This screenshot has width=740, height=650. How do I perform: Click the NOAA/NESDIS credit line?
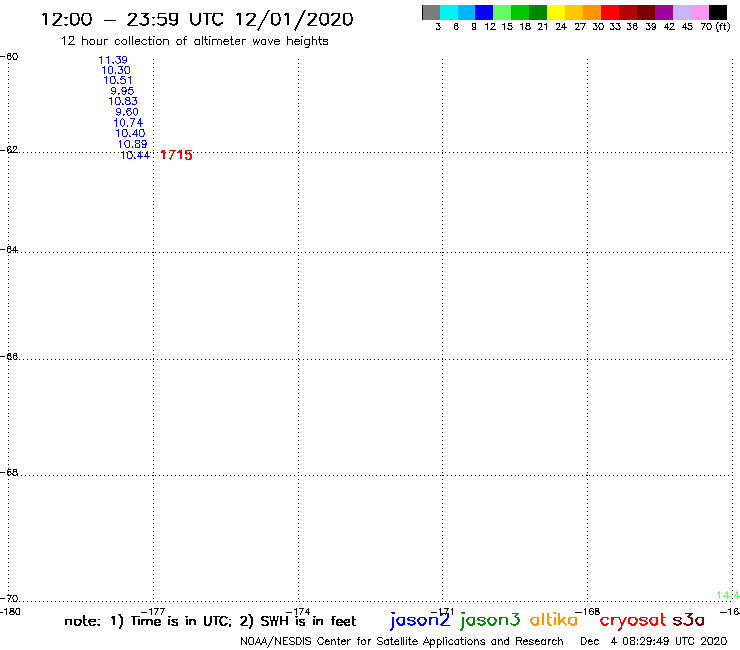(402, 641)
